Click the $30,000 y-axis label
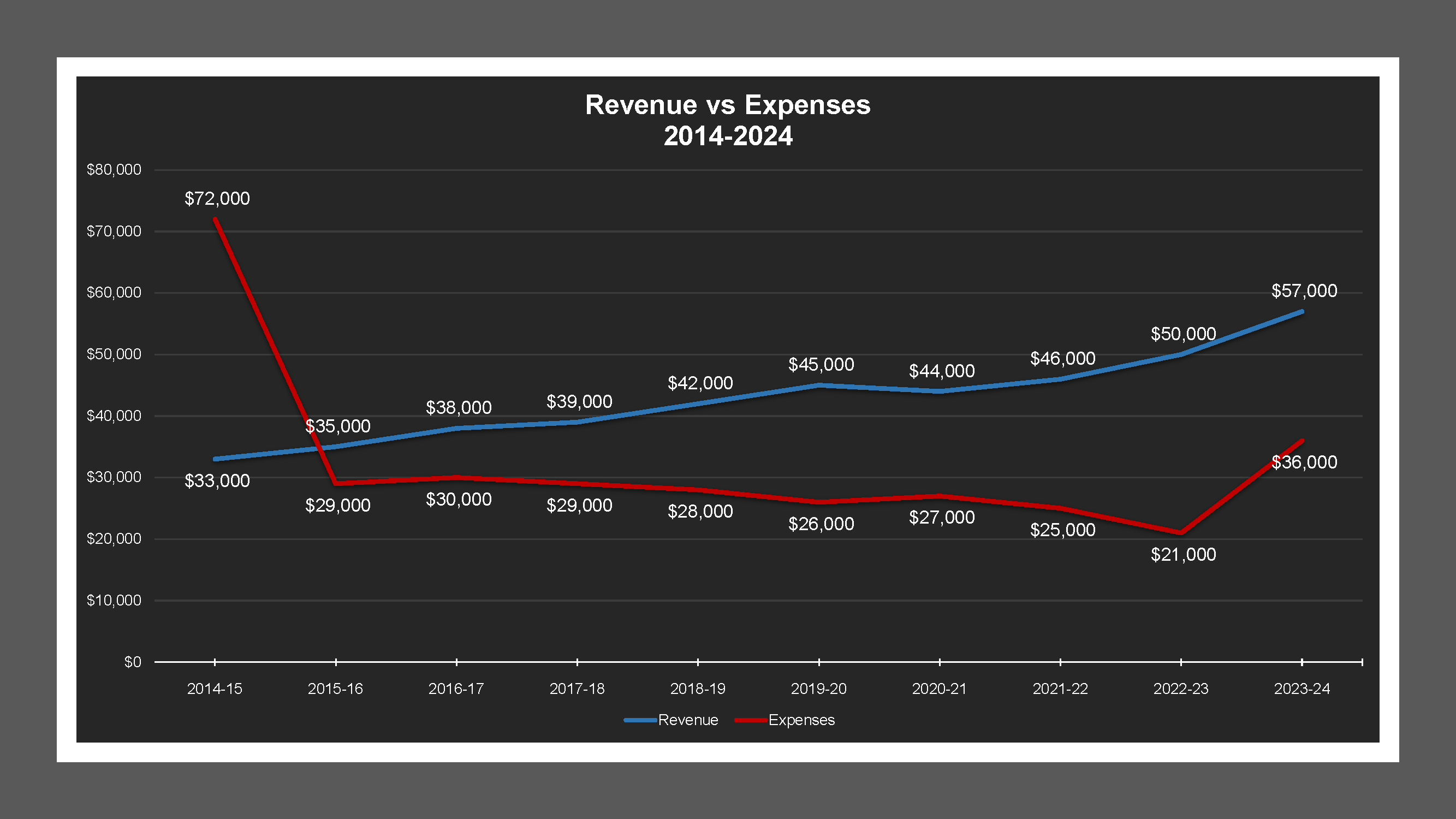The image size is (1456, 819). 114,477
